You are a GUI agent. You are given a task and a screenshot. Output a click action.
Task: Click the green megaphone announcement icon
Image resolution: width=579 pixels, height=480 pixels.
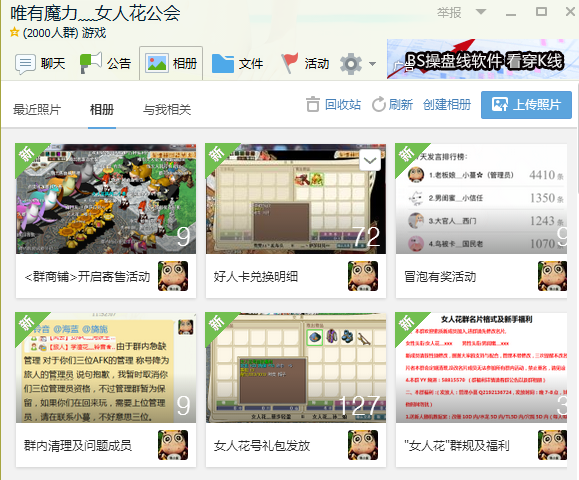pos(90,63)
